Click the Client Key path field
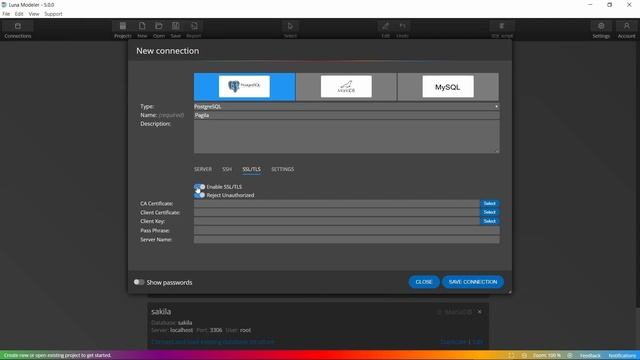Screen dimensions: 640x360 (337, 221)
